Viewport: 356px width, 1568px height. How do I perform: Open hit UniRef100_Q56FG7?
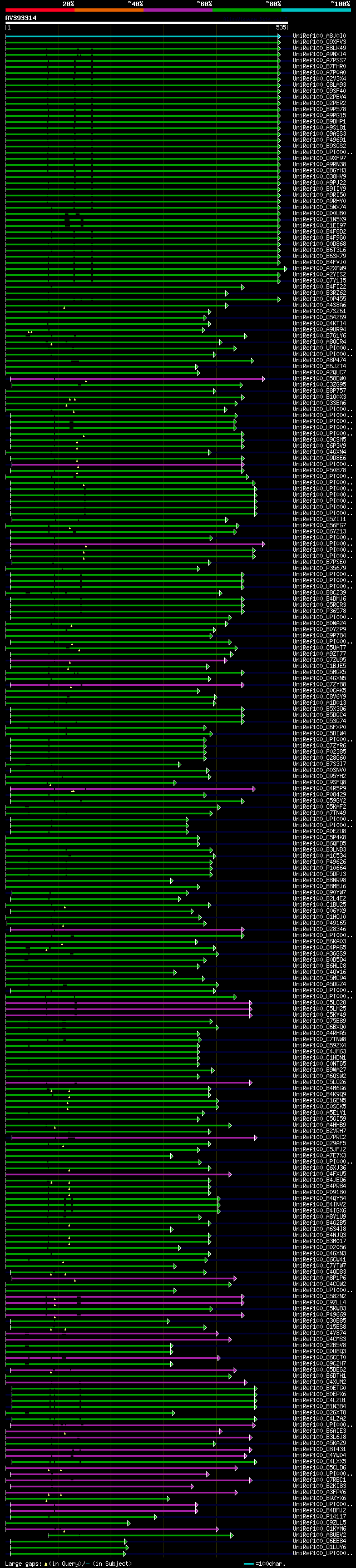[x=319, y=525]
